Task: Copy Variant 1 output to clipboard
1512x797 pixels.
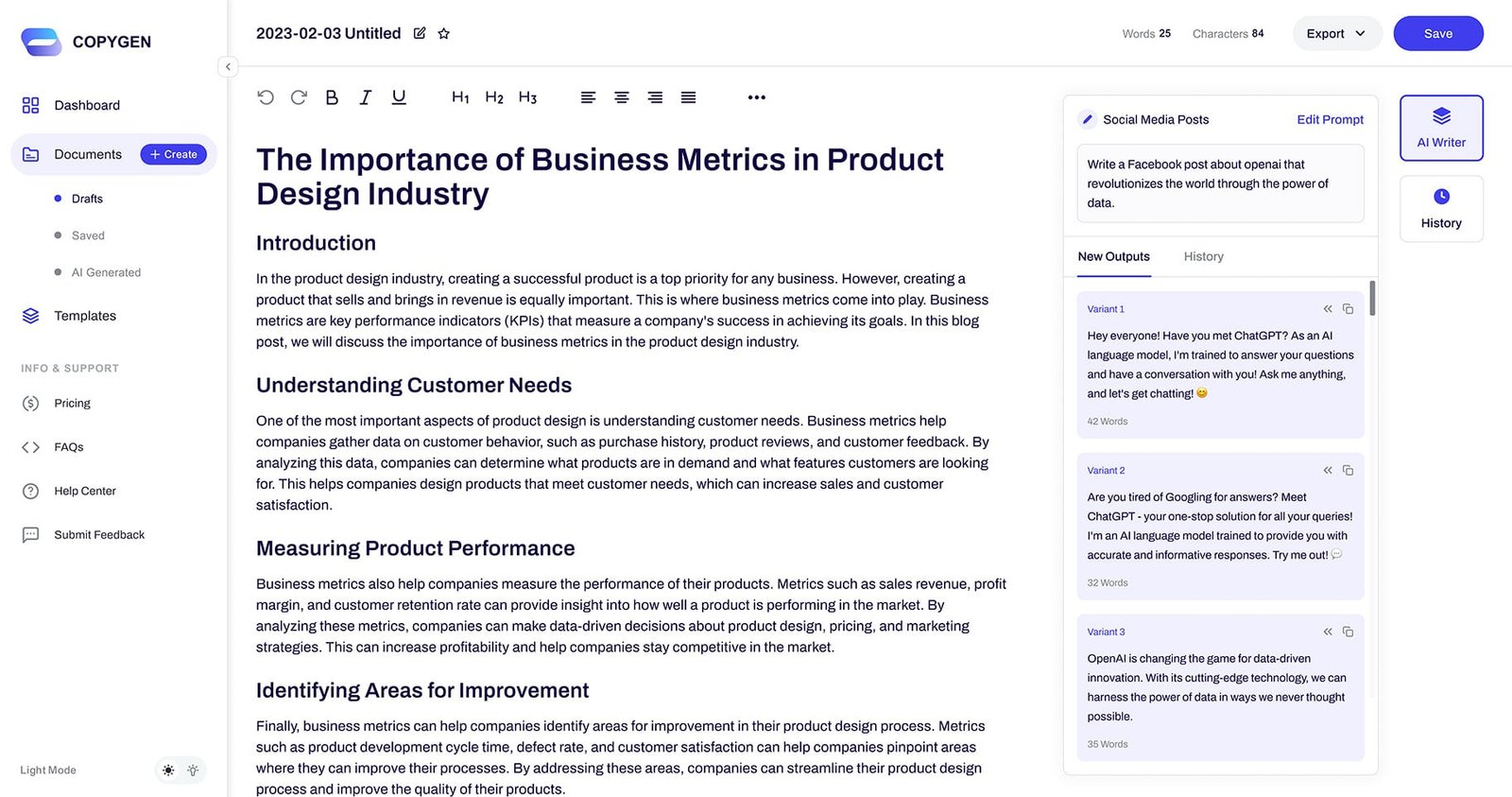Action: point(1348,309)
